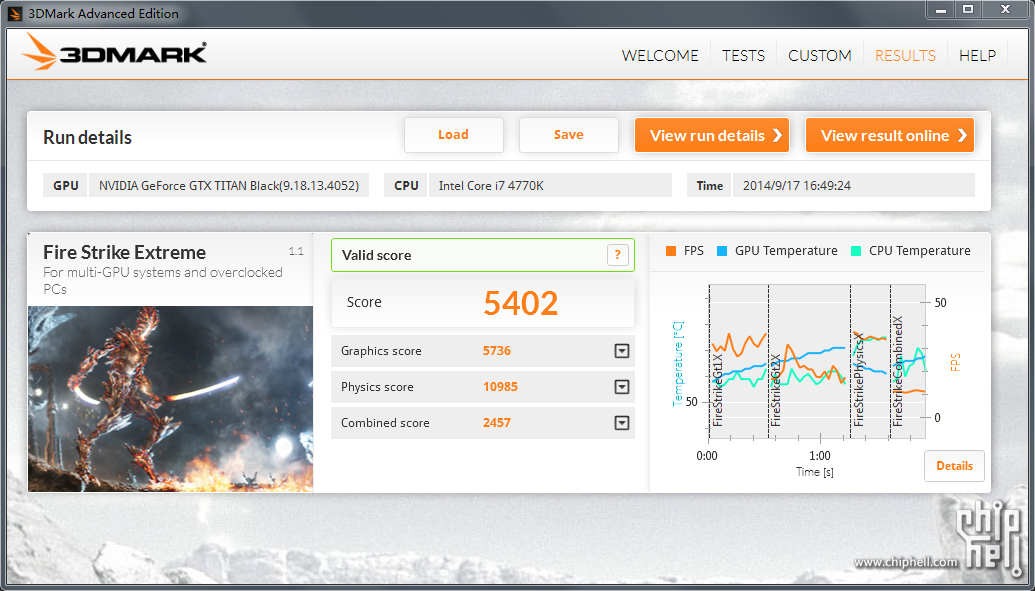
Task: Click the Valid score banner text
Action: pyautogui.click(x=376, y=256)
